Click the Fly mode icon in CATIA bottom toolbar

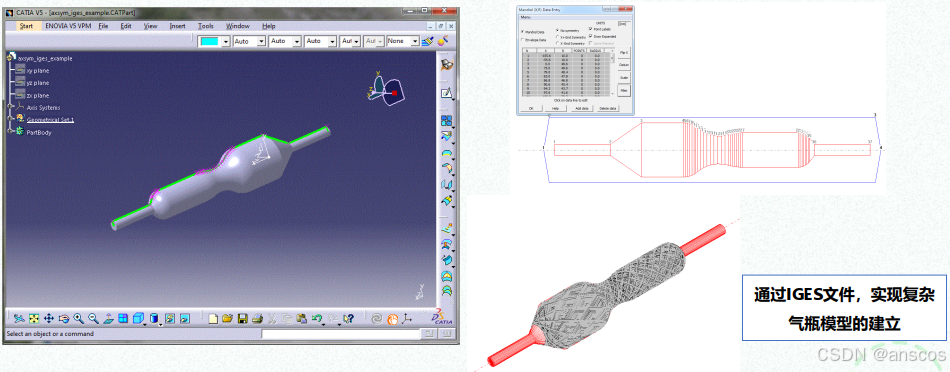pos(19,318)
